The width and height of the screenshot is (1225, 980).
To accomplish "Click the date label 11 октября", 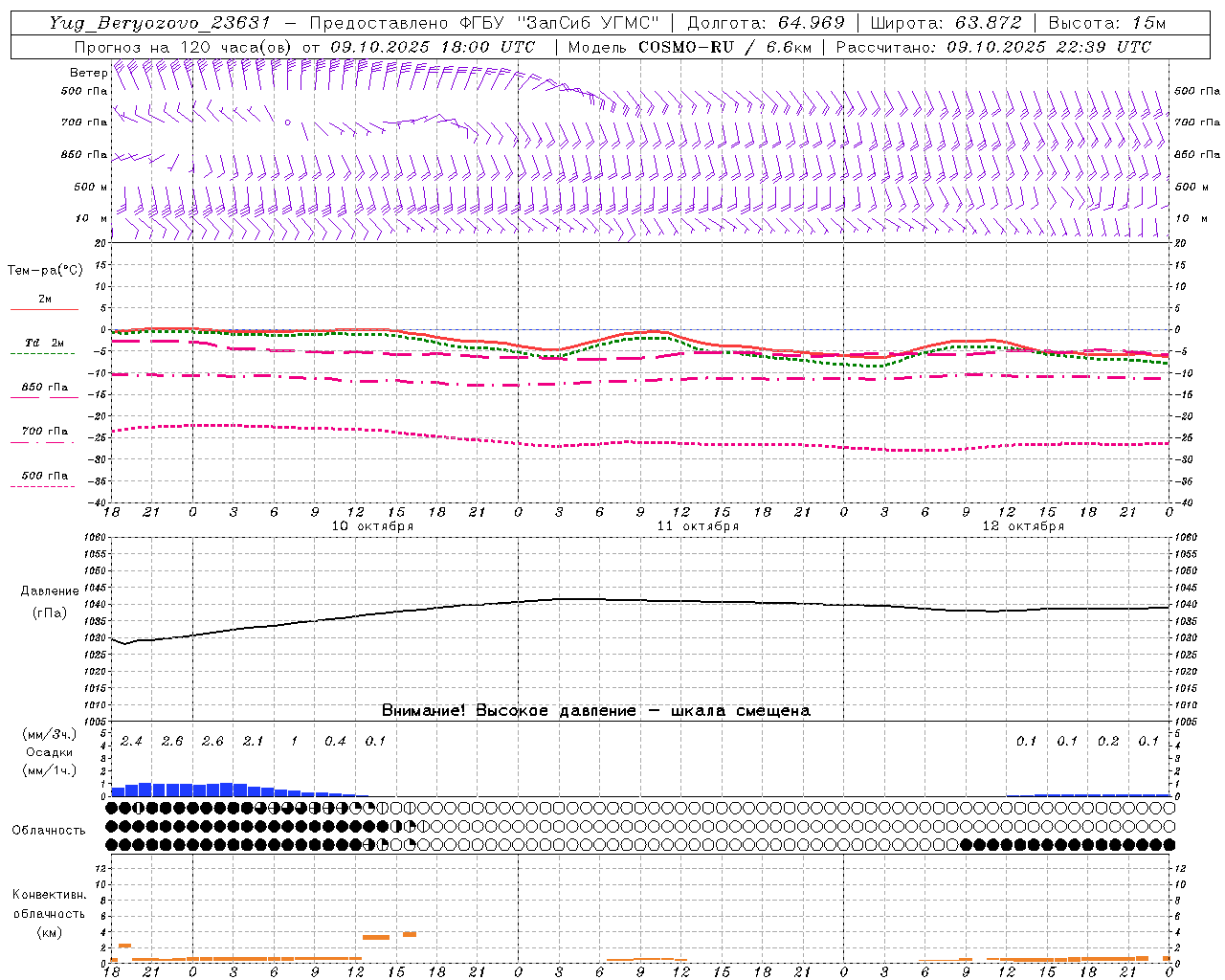I will [x=698, y=526].
